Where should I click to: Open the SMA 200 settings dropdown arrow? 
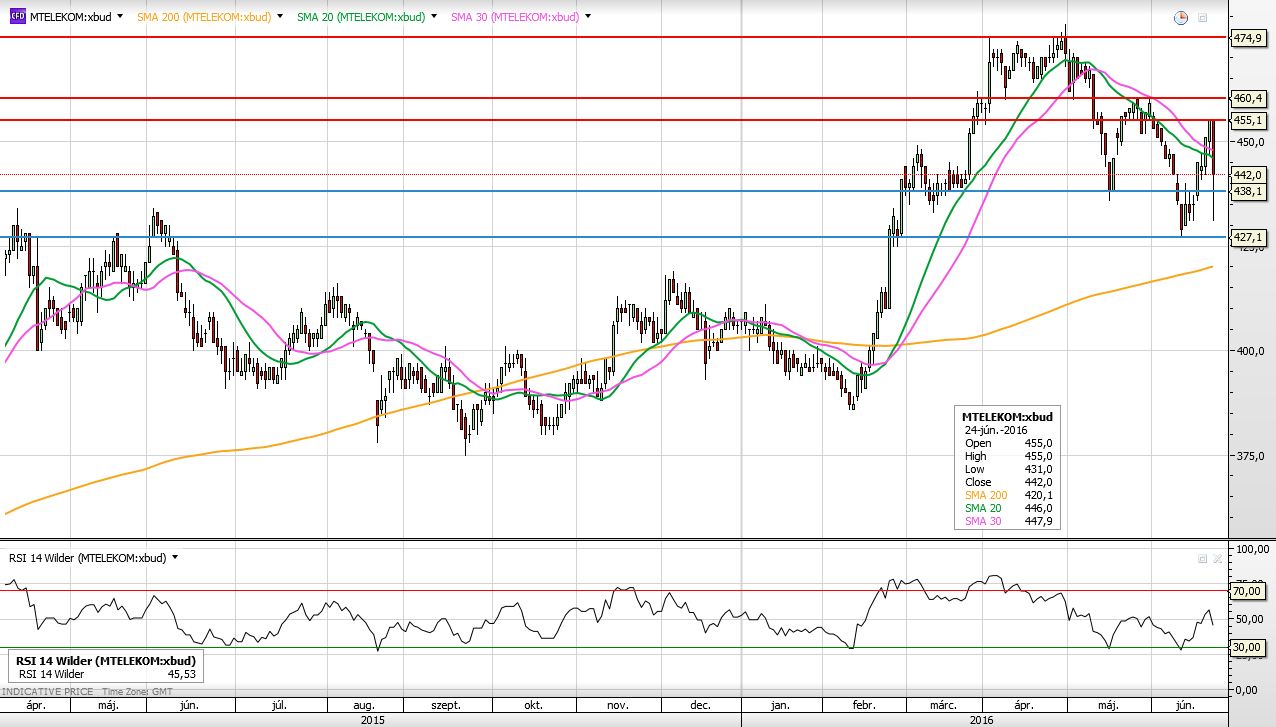click(279, 16)
